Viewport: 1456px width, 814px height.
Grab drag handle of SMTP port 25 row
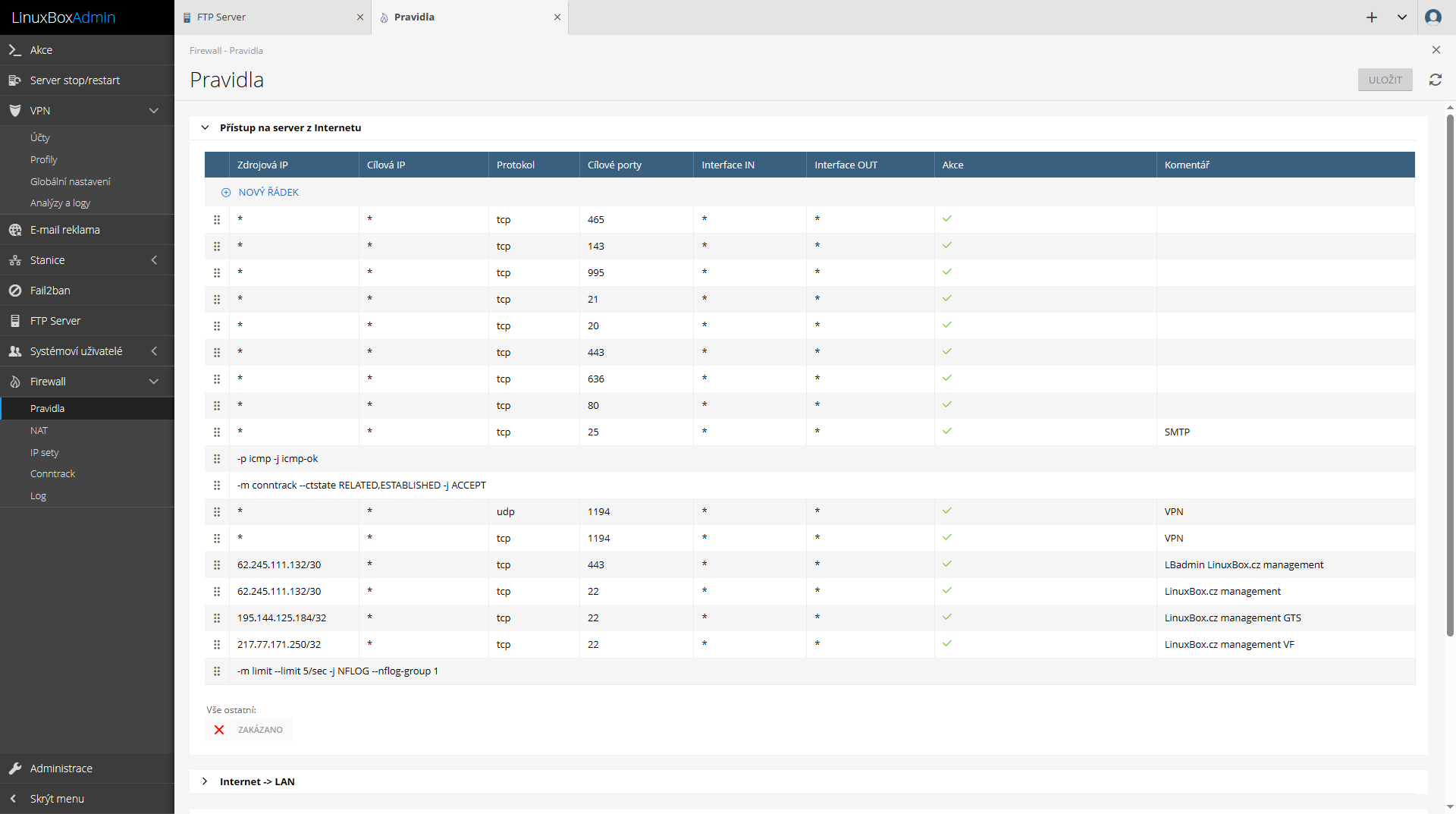tap(217, 432)
